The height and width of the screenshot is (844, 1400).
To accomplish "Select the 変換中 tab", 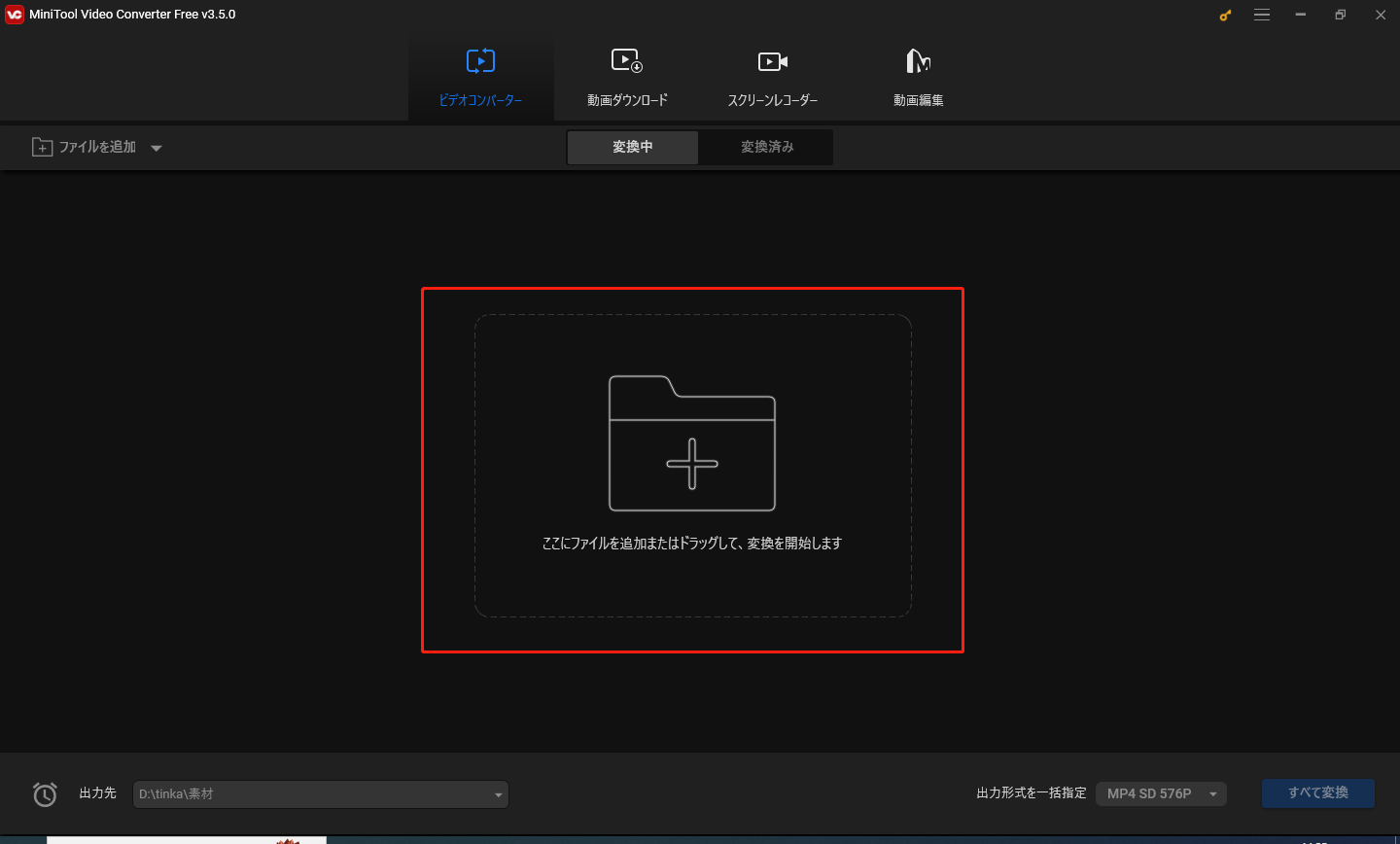I will 633,147.
